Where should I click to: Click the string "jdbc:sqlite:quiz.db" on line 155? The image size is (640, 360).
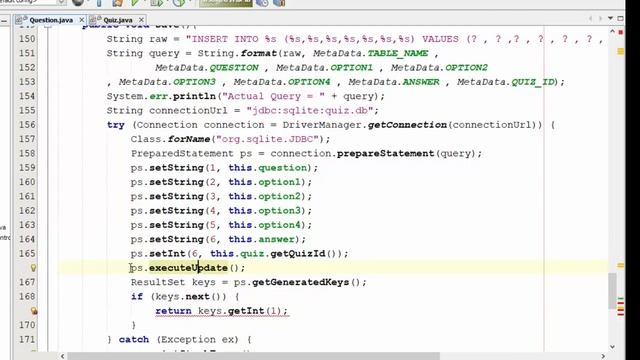pyautogui.click(x=310, y=111)
